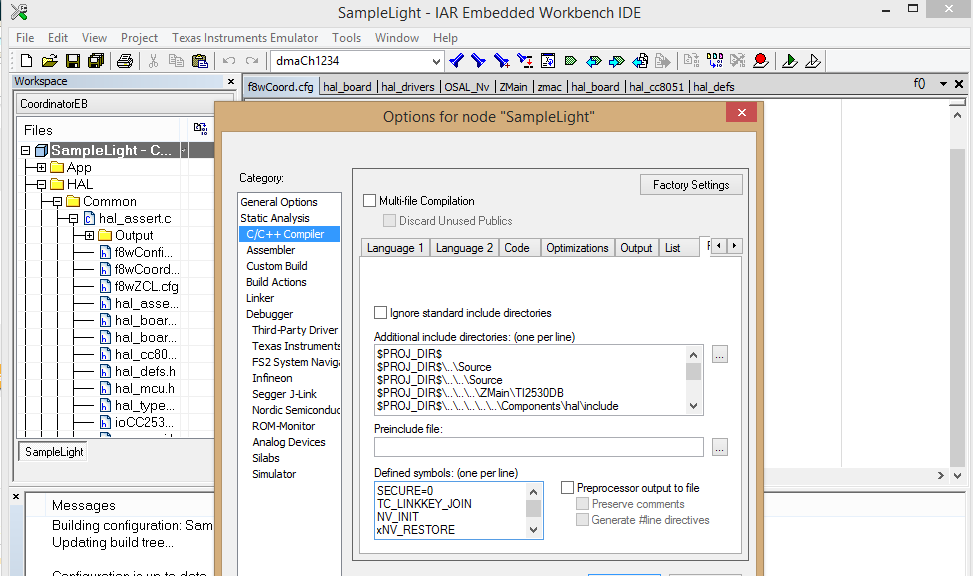Toggle Discard Unused Publics checkbox
Image resolution: width=973 pixels, height=576 pixels.
390,220
